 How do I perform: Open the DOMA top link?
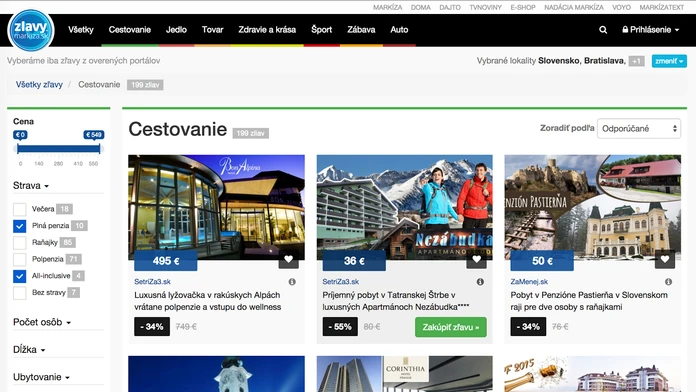tap(421, 8)
